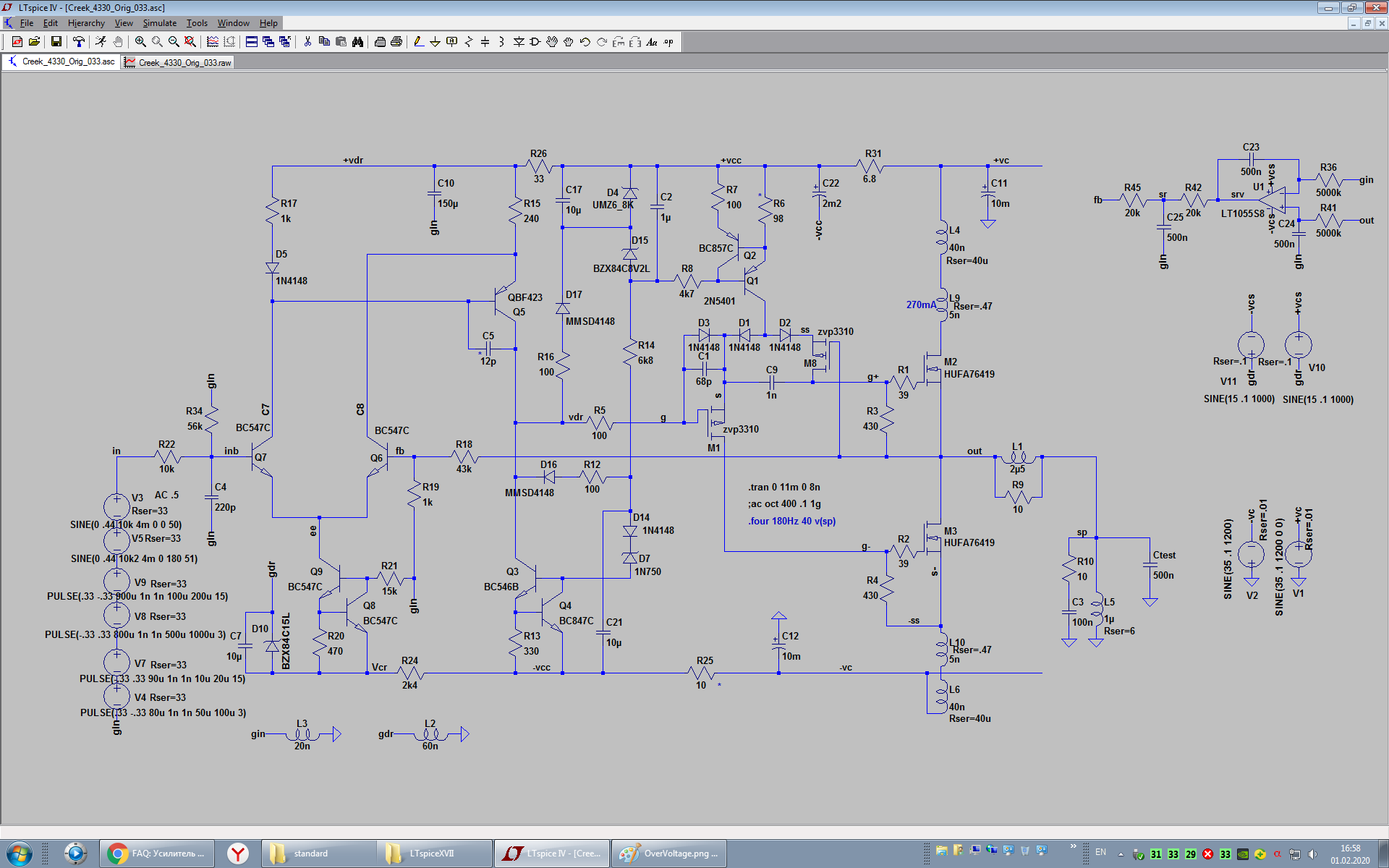
Task: Click the Windows Start button
Action: (20, 854)
